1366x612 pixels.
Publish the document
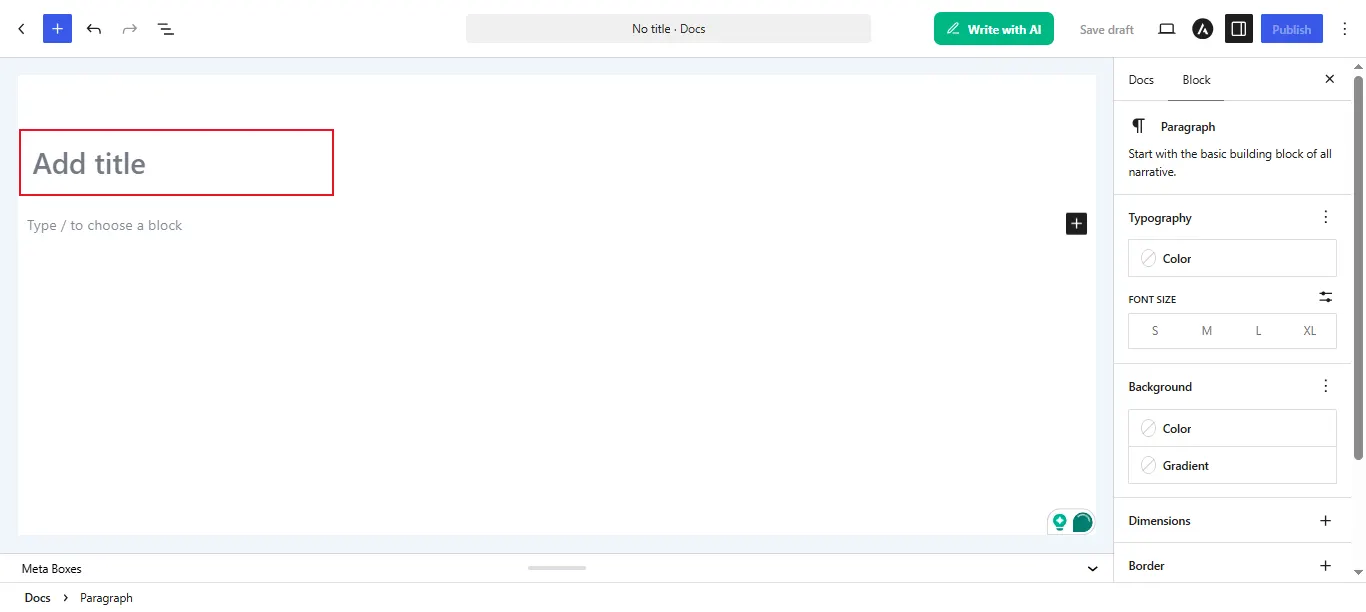1292,29
